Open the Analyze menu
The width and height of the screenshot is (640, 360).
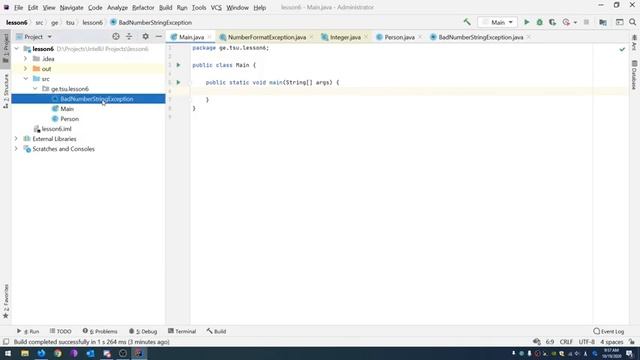click(117, 7)
